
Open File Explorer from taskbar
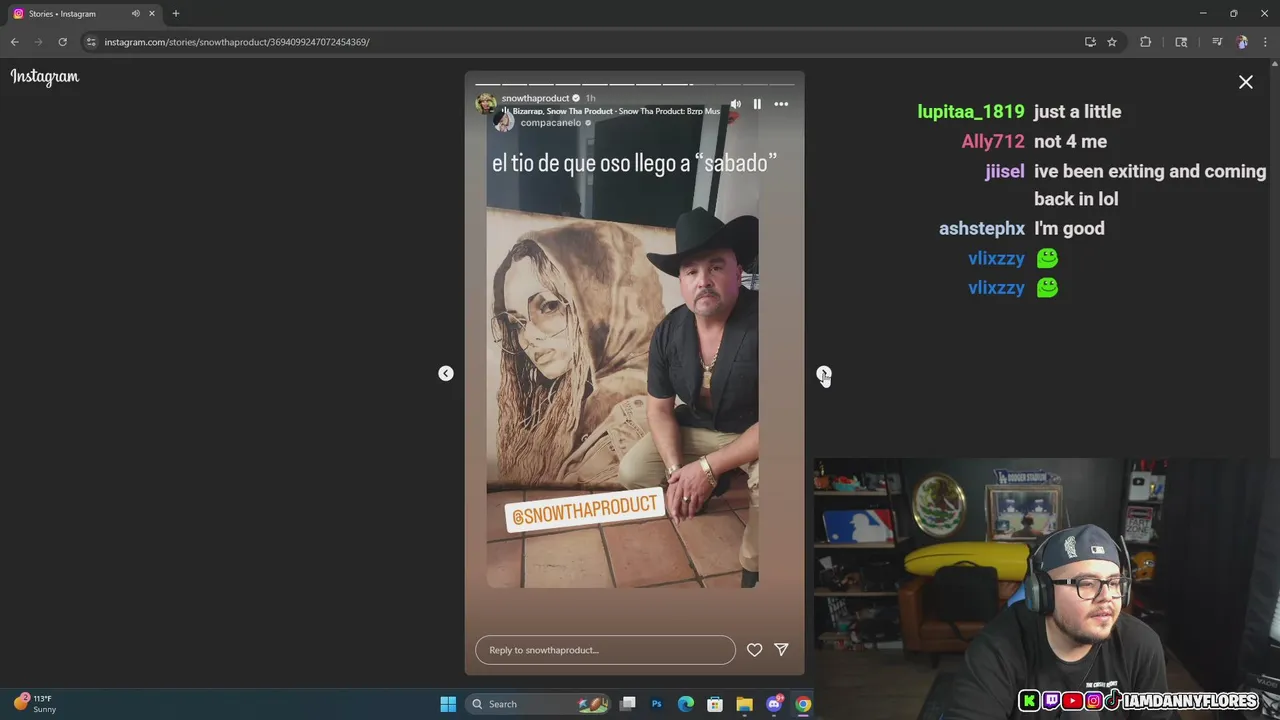744,704
